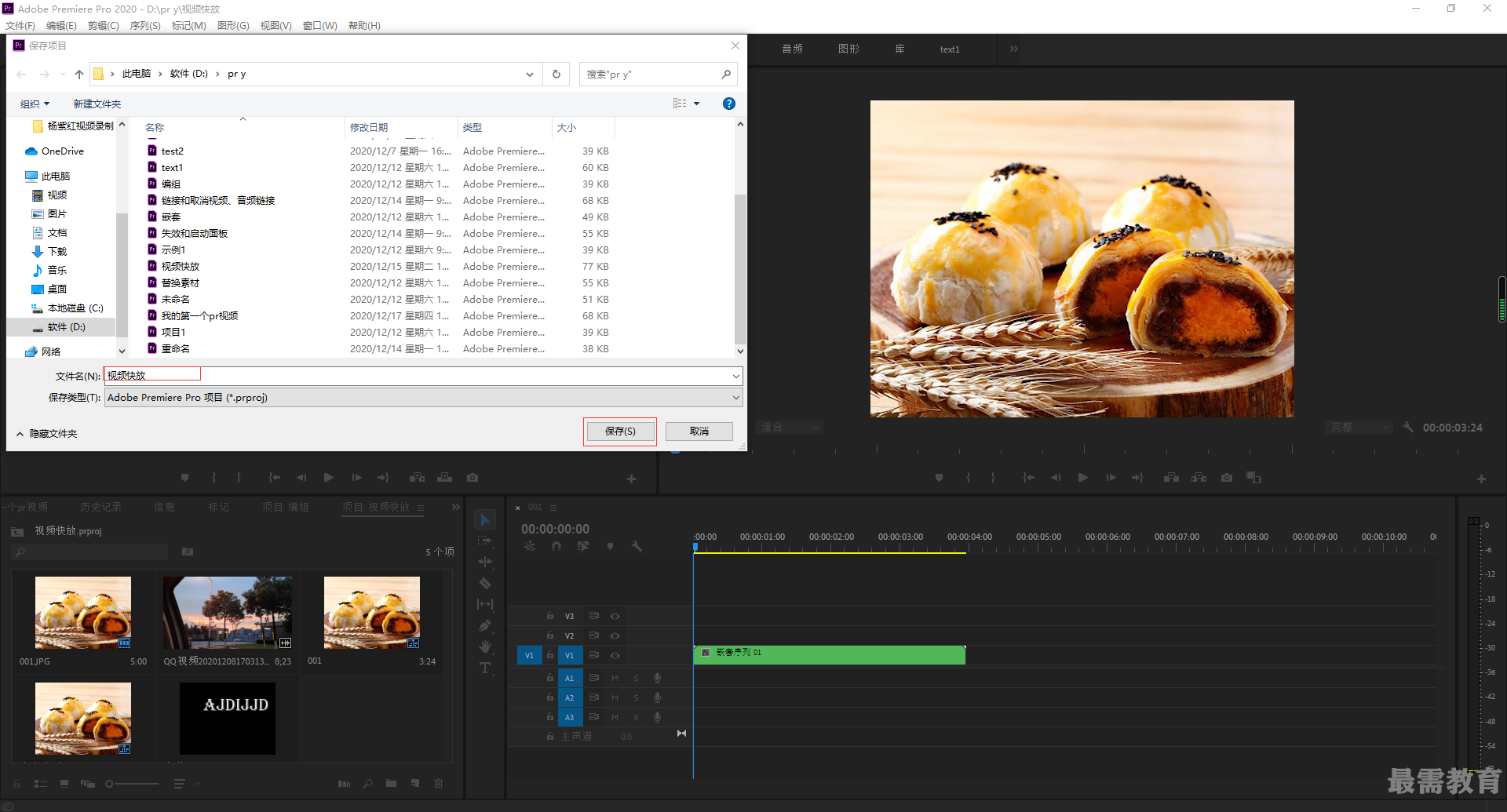Open program monitor zoom level dropdown 适合
The height and width of the screenshot is (812, 1507).
[x=790, y=428]
